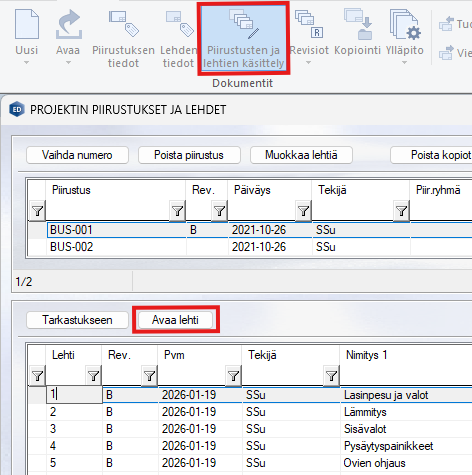Click the Vie export icon

tap(447, 53)
